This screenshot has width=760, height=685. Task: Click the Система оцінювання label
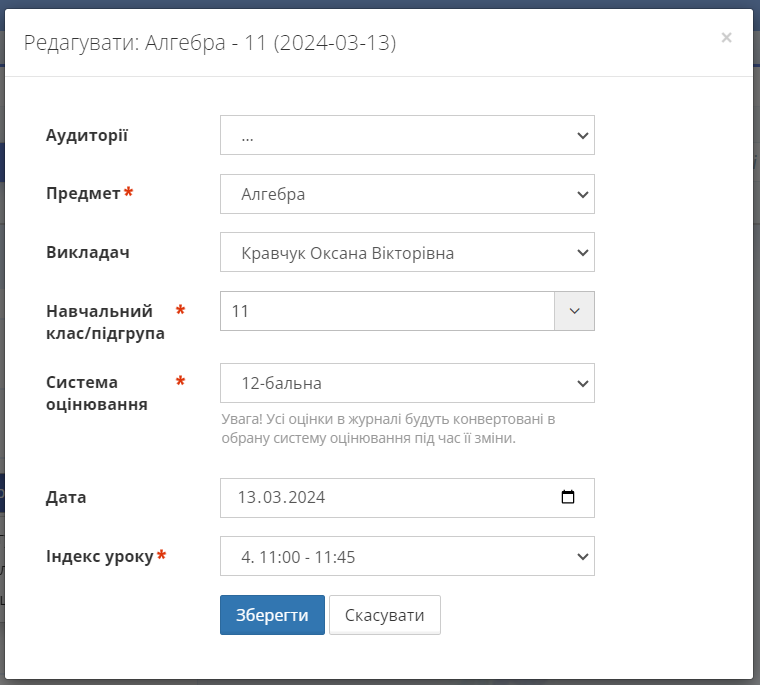tap(97, 393)
